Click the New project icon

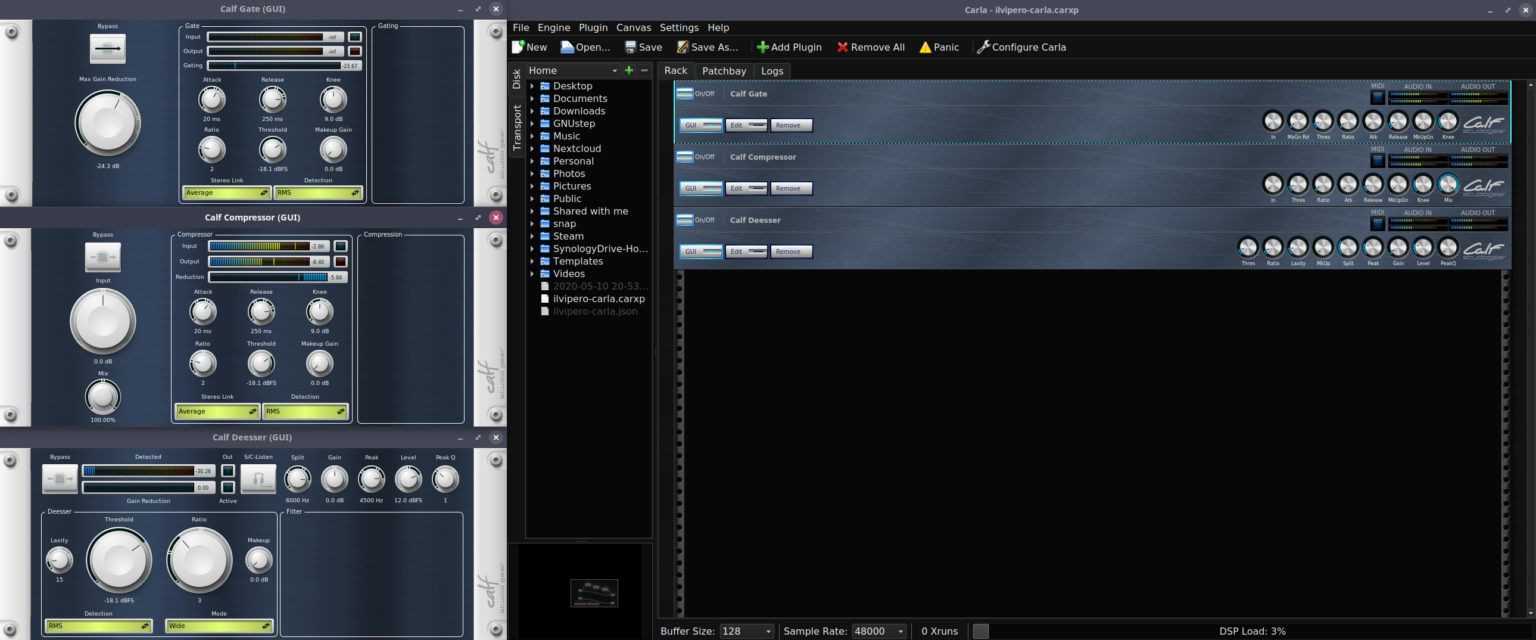coord(518,47)
